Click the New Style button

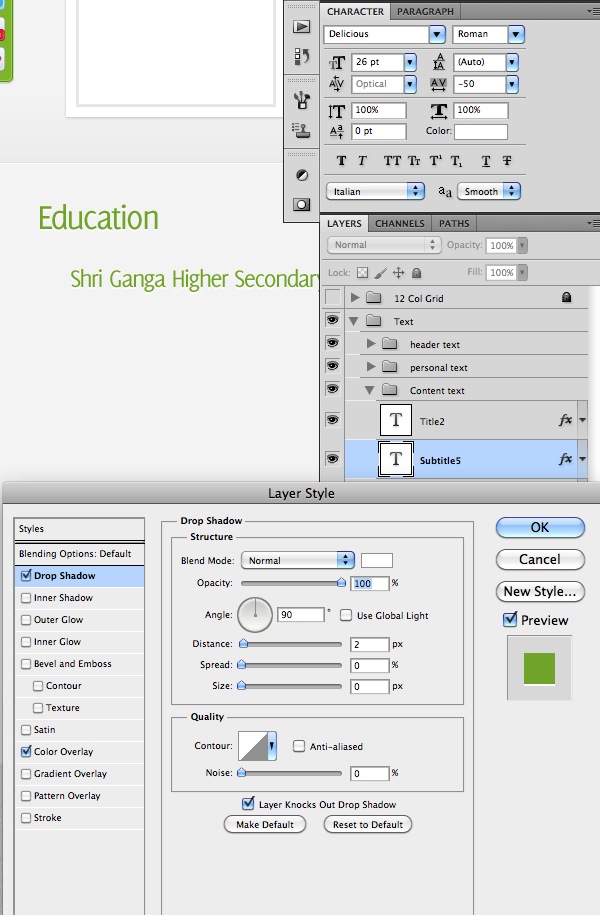(x=540, y=591)
